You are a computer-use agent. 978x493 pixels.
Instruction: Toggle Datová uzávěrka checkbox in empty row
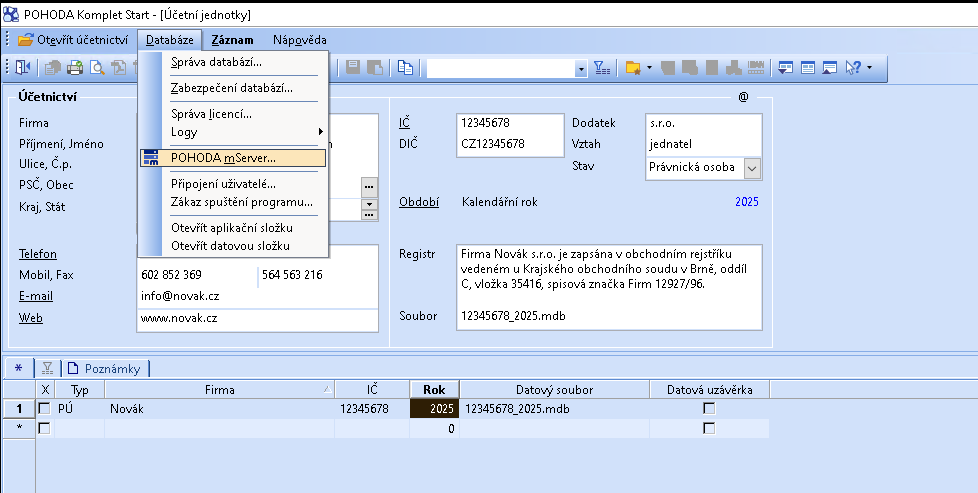tap(709, 429)
